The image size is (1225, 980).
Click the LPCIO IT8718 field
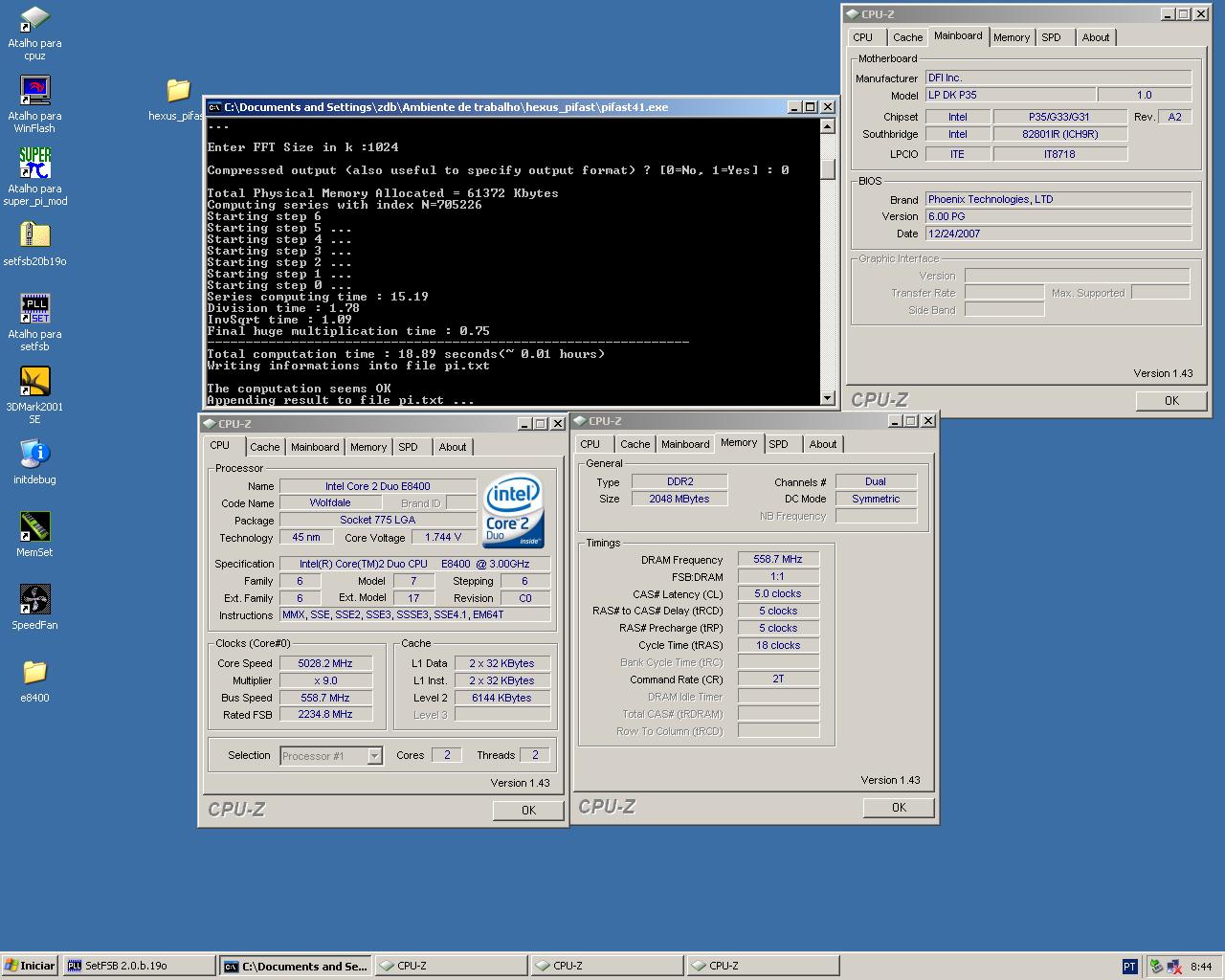pyautogui.click(x=1060, y=154)
